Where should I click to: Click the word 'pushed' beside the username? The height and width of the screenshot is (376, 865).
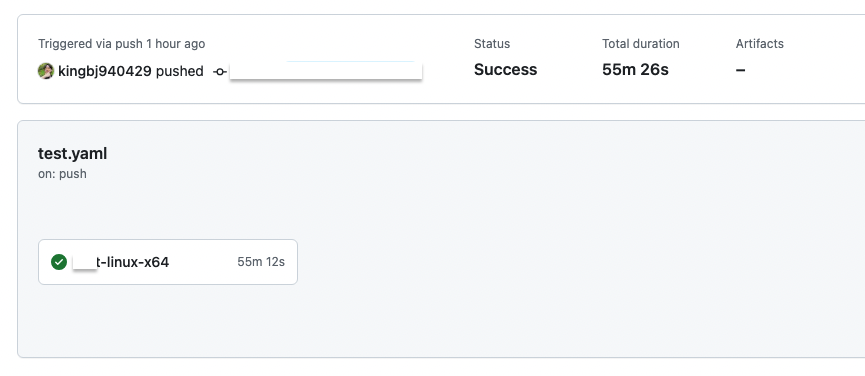(180, 72)
